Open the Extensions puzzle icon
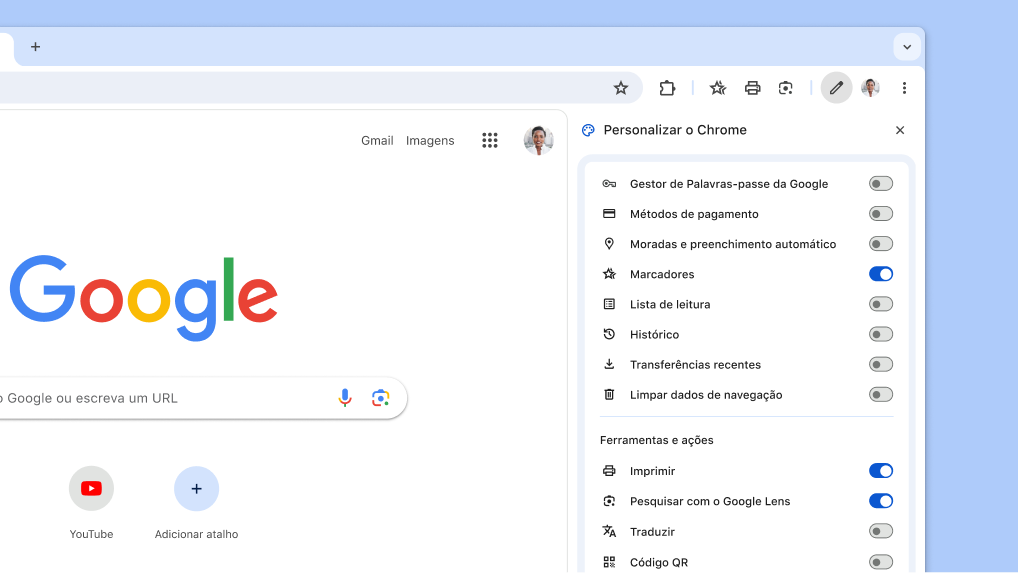The height and width of the screenshot is (573, 1018). pos(667,88)
